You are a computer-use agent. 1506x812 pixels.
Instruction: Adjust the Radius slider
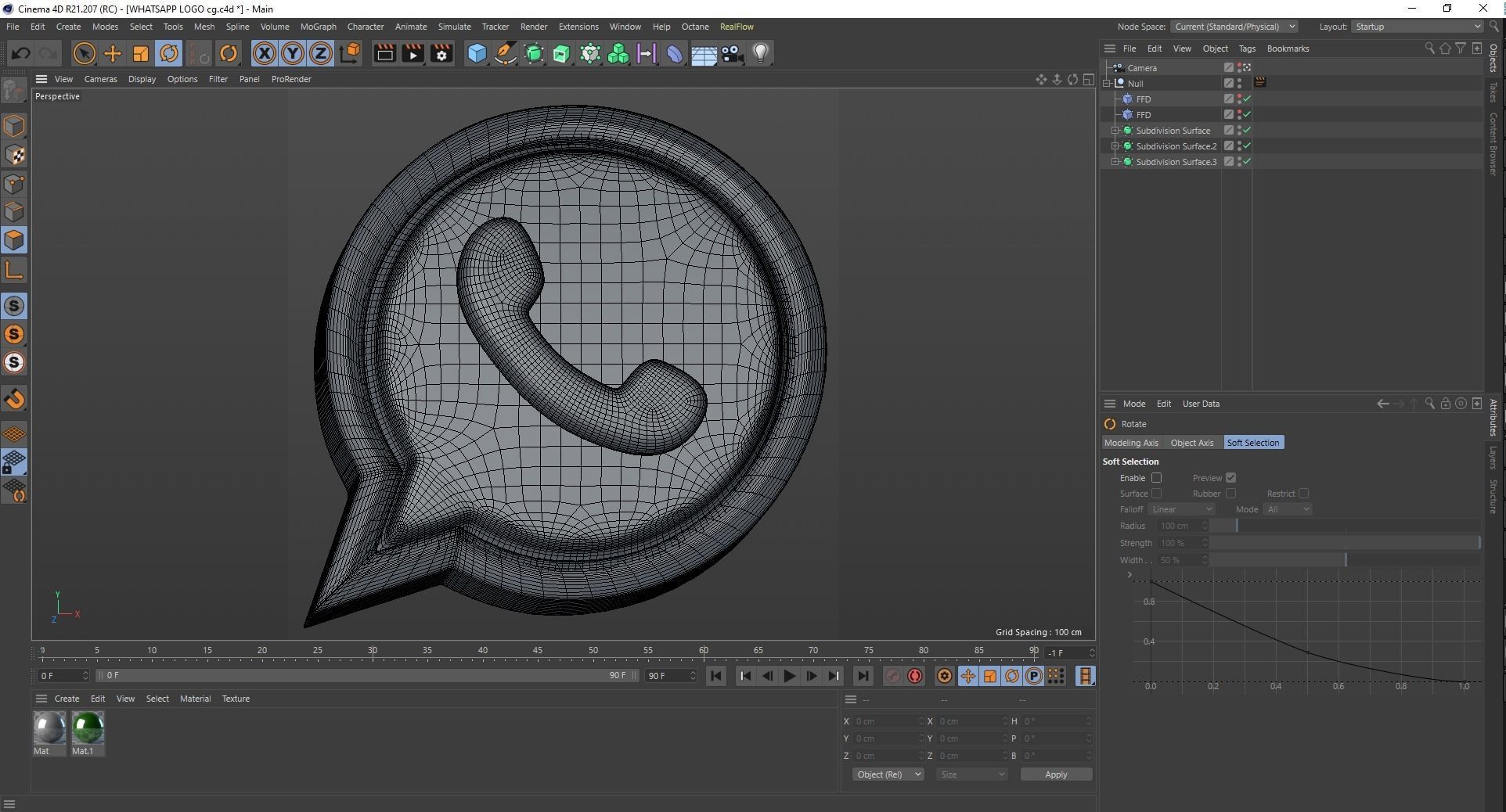coord(1345,526)
